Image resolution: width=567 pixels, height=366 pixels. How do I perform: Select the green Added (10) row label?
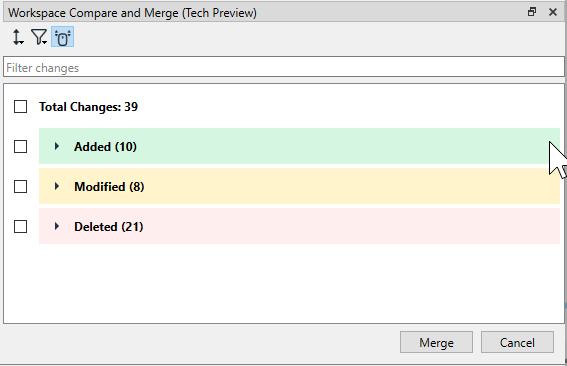[x=105, y=147]
